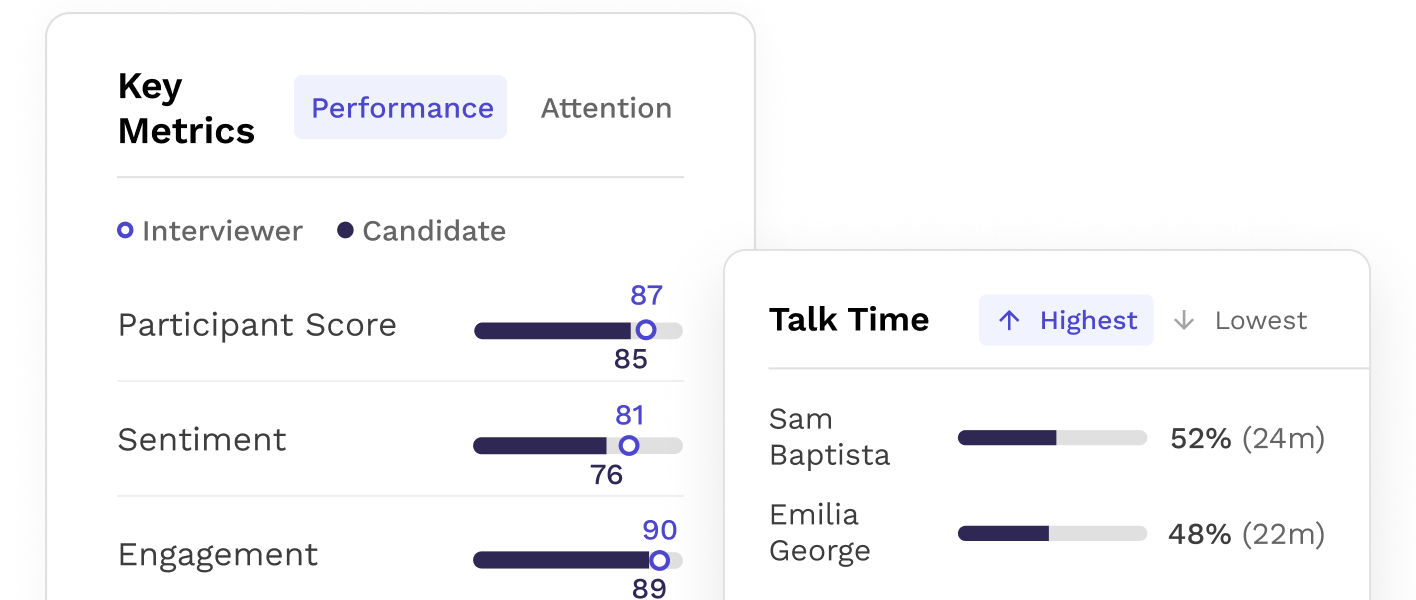Select the Emilia George name
Viewport: 1416px width, 600px height.
(x=820, y=533)
